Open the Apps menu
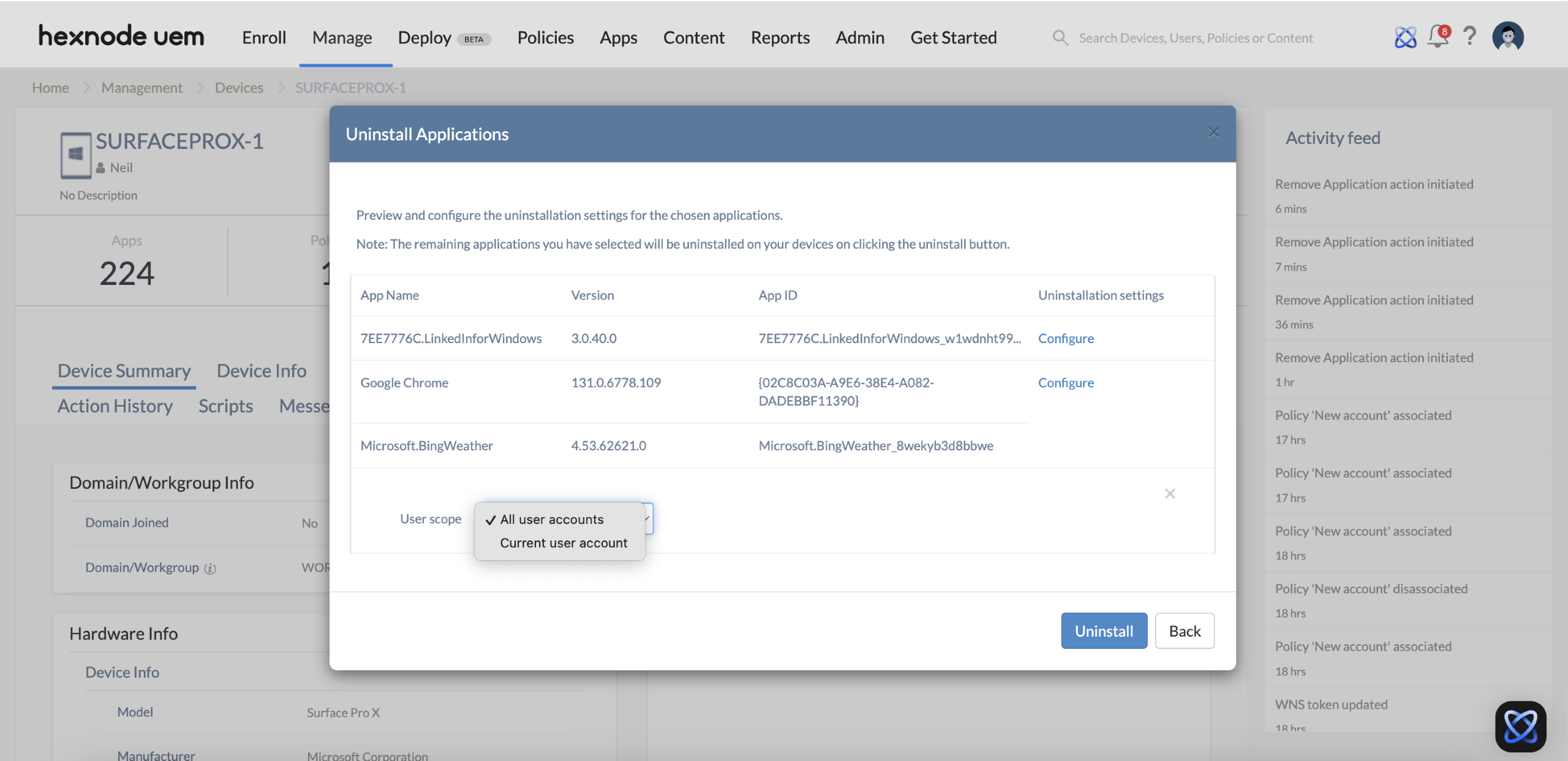Image resolution: width=1568 pixels, height=761 pixels. (x=618, y=37)
